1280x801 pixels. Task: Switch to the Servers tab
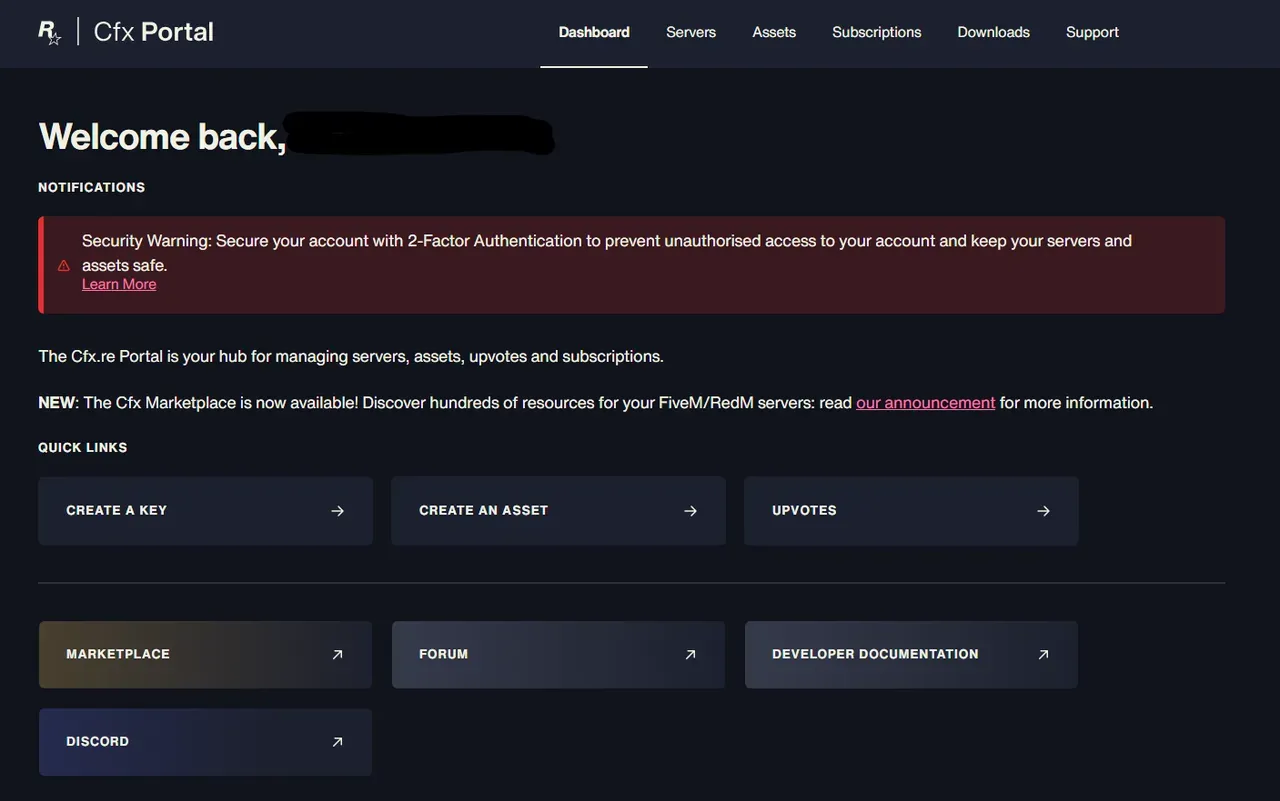click(691, 32)
